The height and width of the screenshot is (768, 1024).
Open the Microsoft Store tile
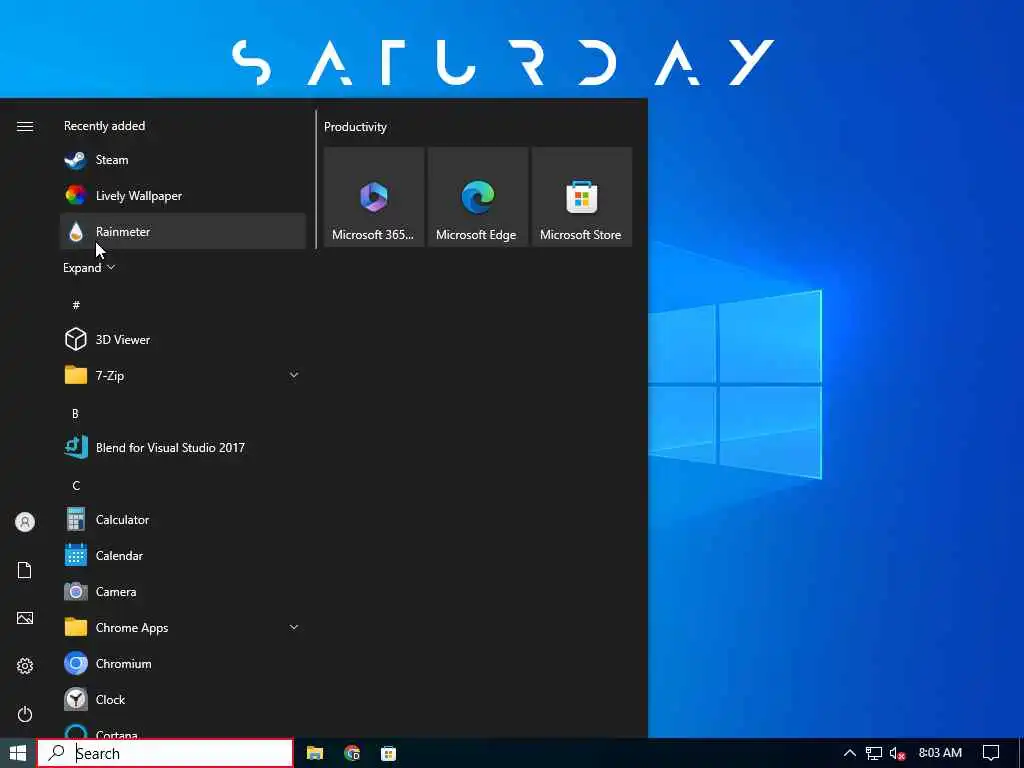(x=581, y=197)
